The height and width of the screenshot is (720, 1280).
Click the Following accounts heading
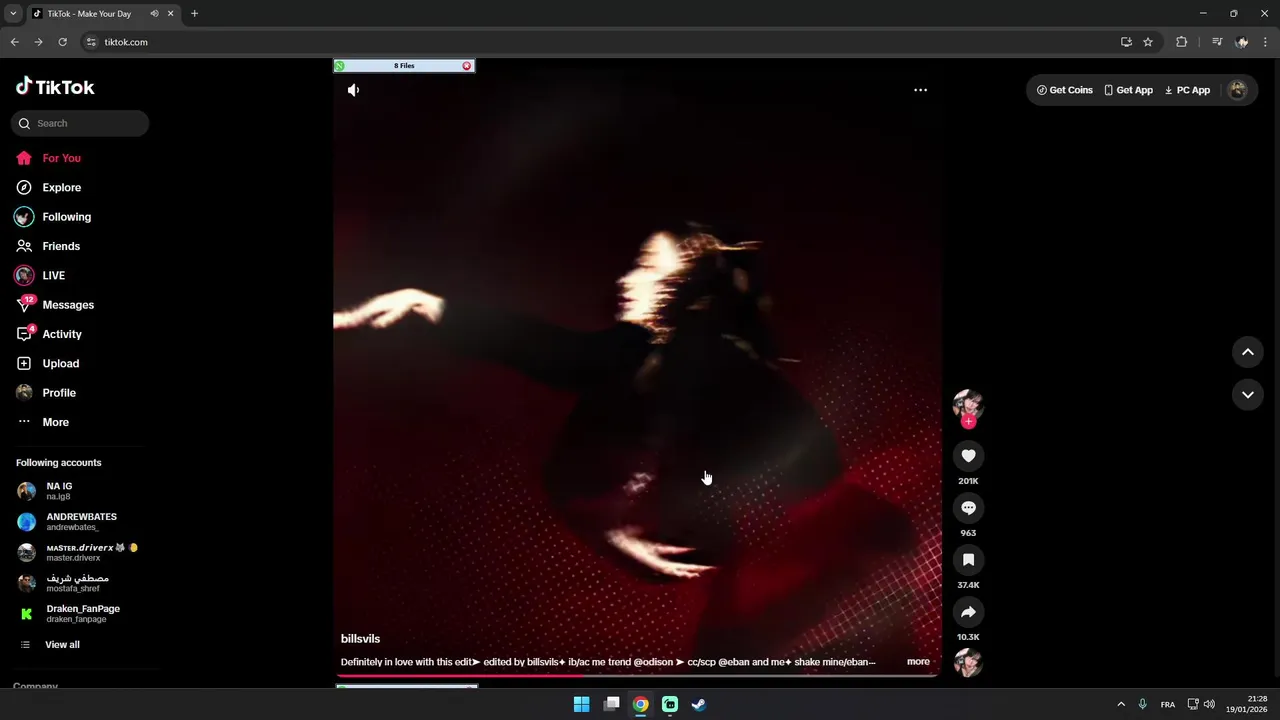point(59,463)
